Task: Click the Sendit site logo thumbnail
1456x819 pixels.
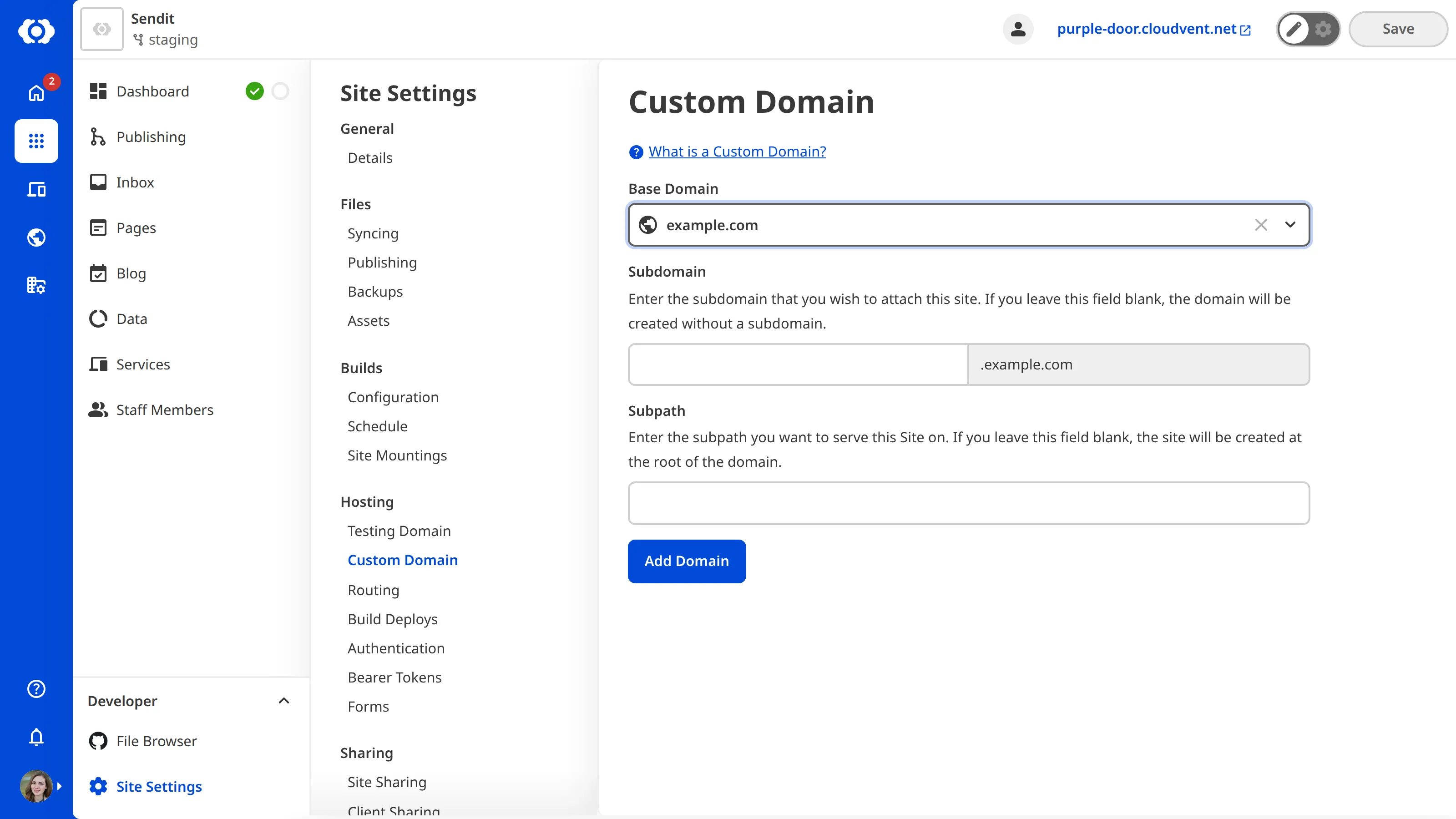Action: (102, 29)
